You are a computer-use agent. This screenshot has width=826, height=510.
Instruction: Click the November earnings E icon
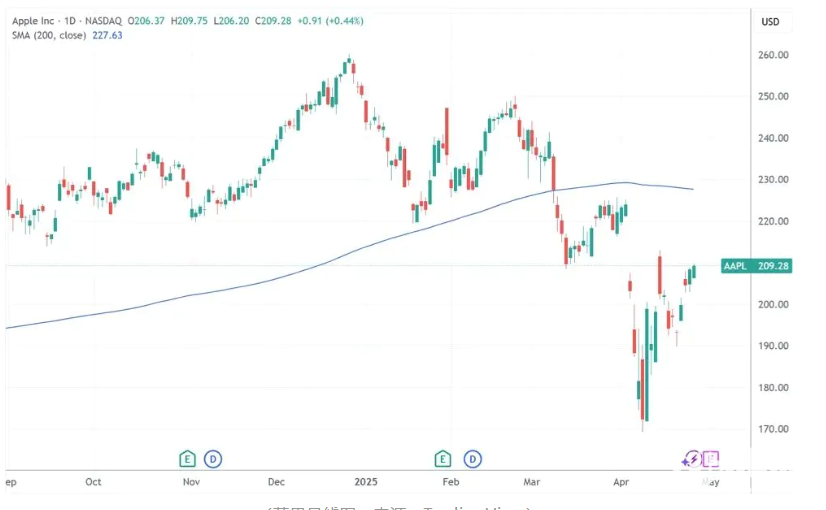[187, 459]
